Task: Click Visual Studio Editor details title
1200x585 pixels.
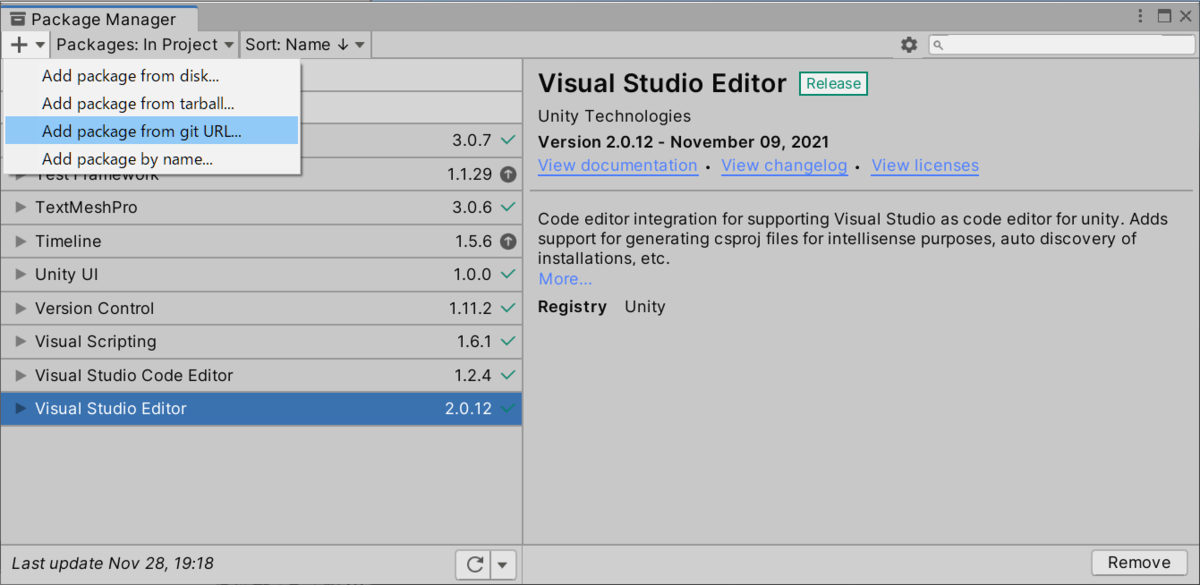Action: tap(662, 84)
